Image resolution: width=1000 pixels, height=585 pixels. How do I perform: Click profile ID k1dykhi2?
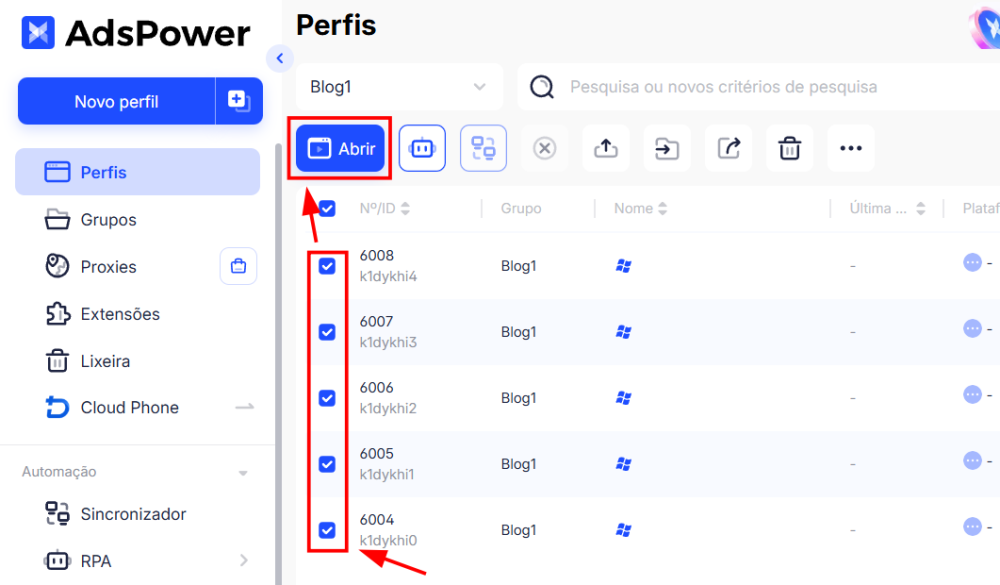[x=388, y=408]
